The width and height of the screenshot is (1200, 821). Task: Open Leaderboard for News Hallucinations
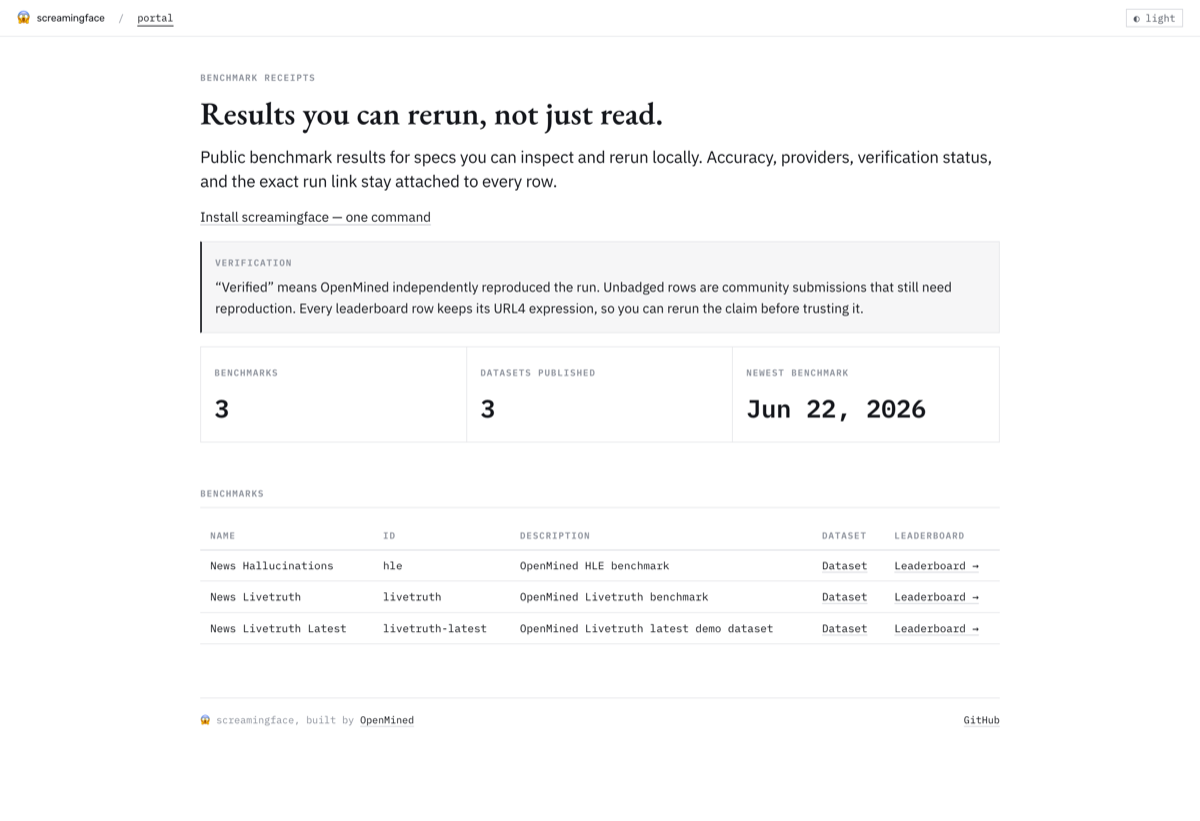tap(936, 566)
